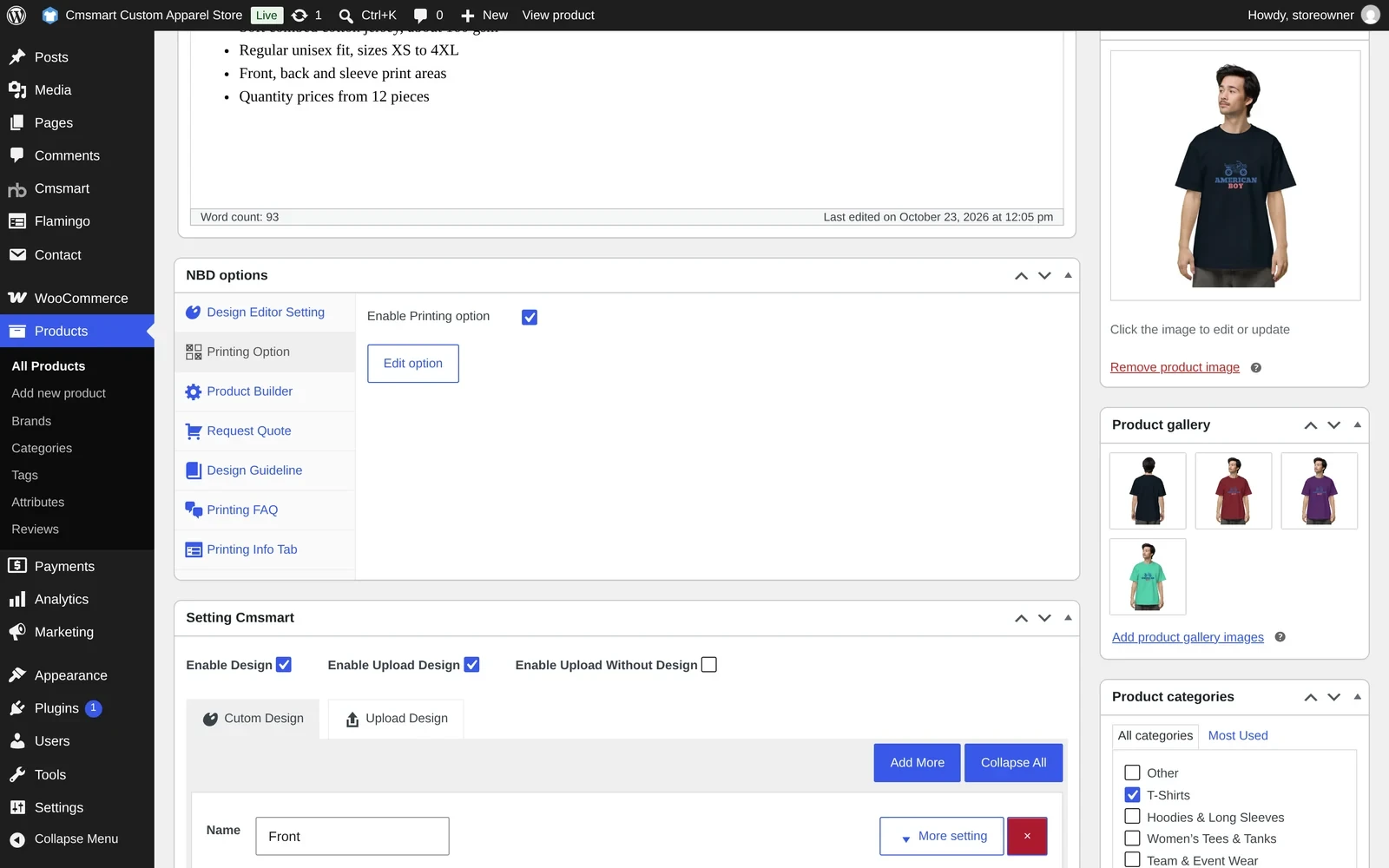Click help icon beside Add product gallery images

coord(1280,637)
